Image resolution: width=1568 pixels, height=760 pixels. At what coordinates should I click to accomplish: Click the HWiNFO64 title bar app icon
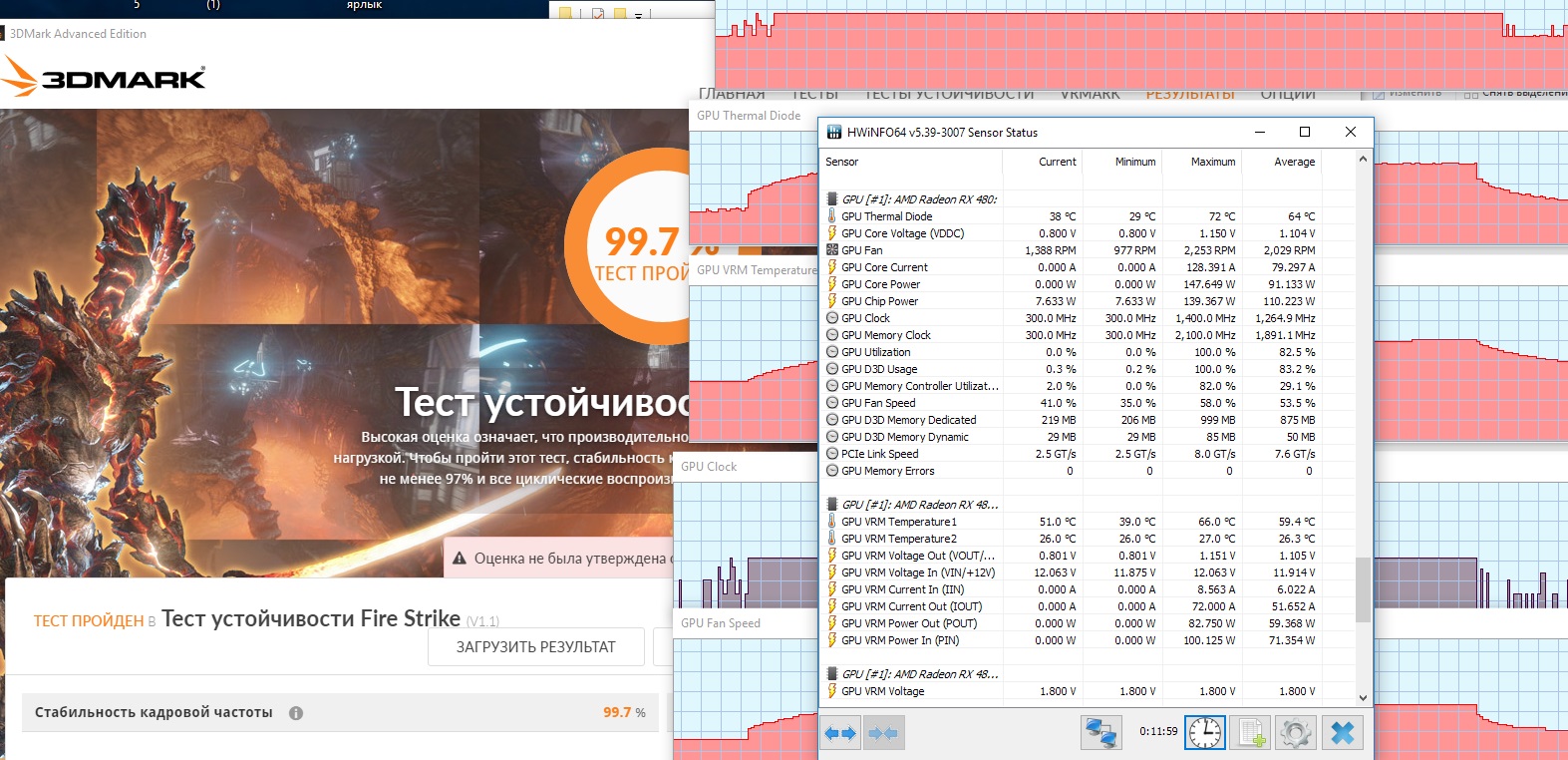tap(834, 132)
